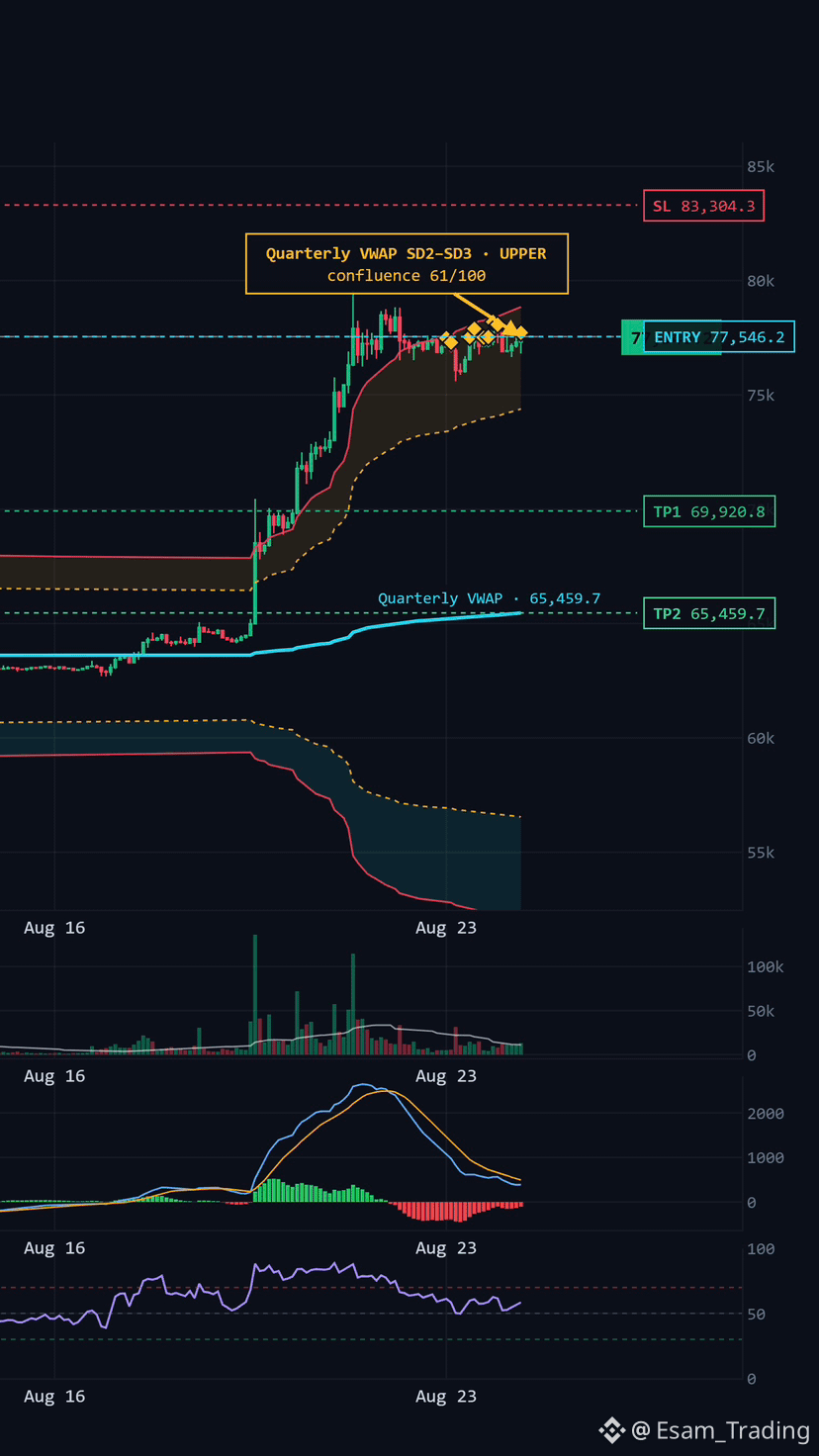The height and width of the screenshot is (1456, 819).
Task: Click 'Quarterly VWAP SD2–SD3 · UPPER' annotation title
Action: pos(407,254)
